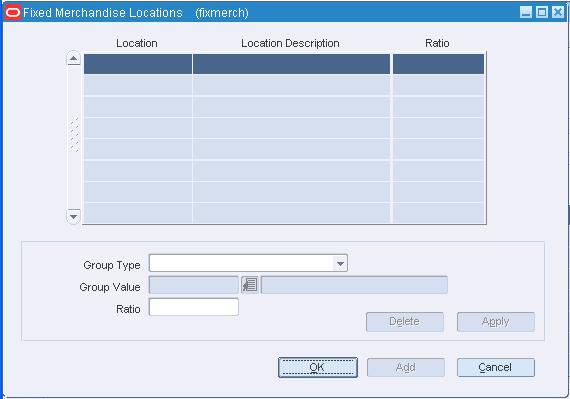
Task: Click the Ratio input field
Action: 194,307
